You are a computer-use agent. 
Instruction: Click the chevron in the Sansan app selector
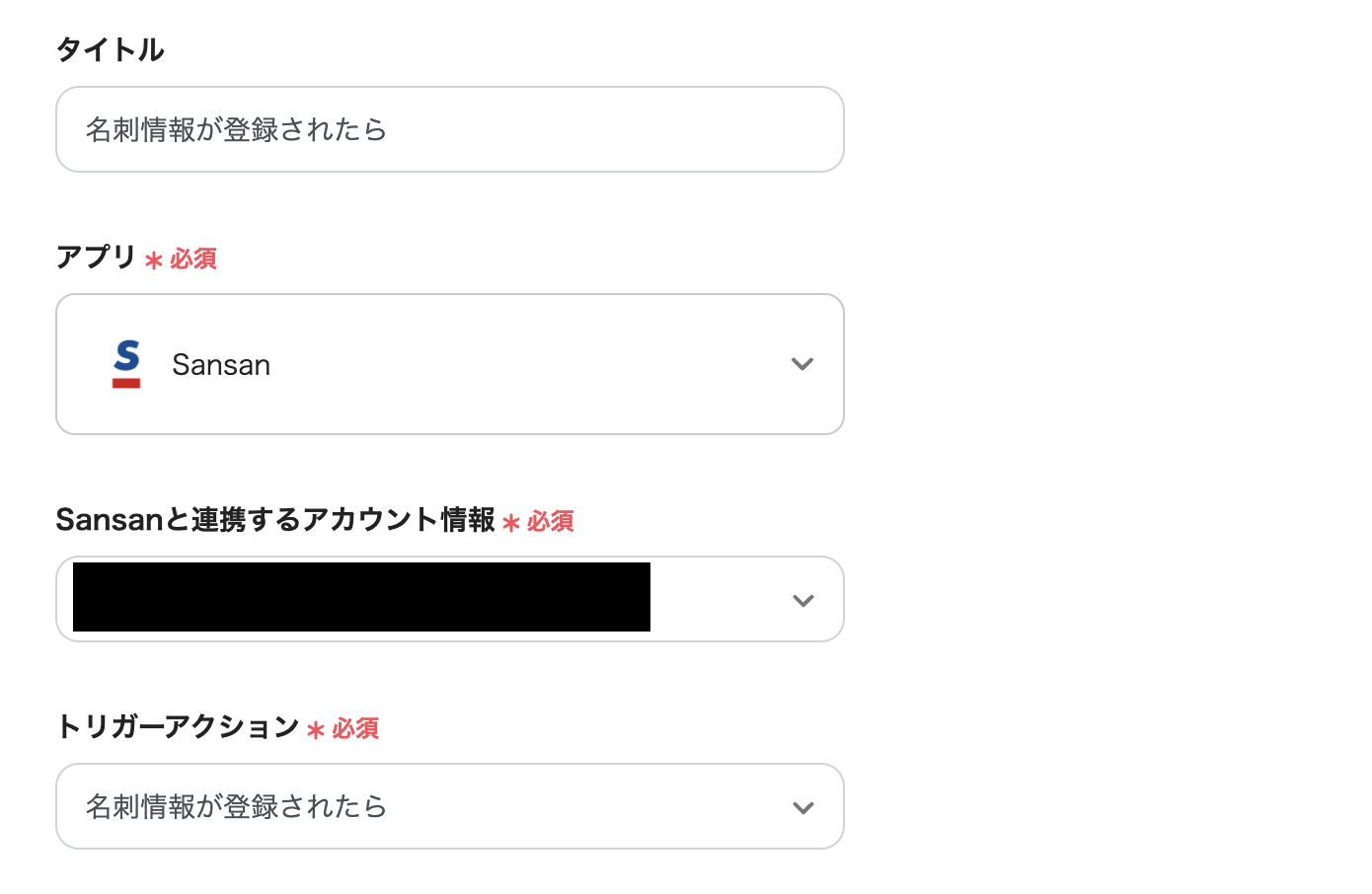pos(802,364)
